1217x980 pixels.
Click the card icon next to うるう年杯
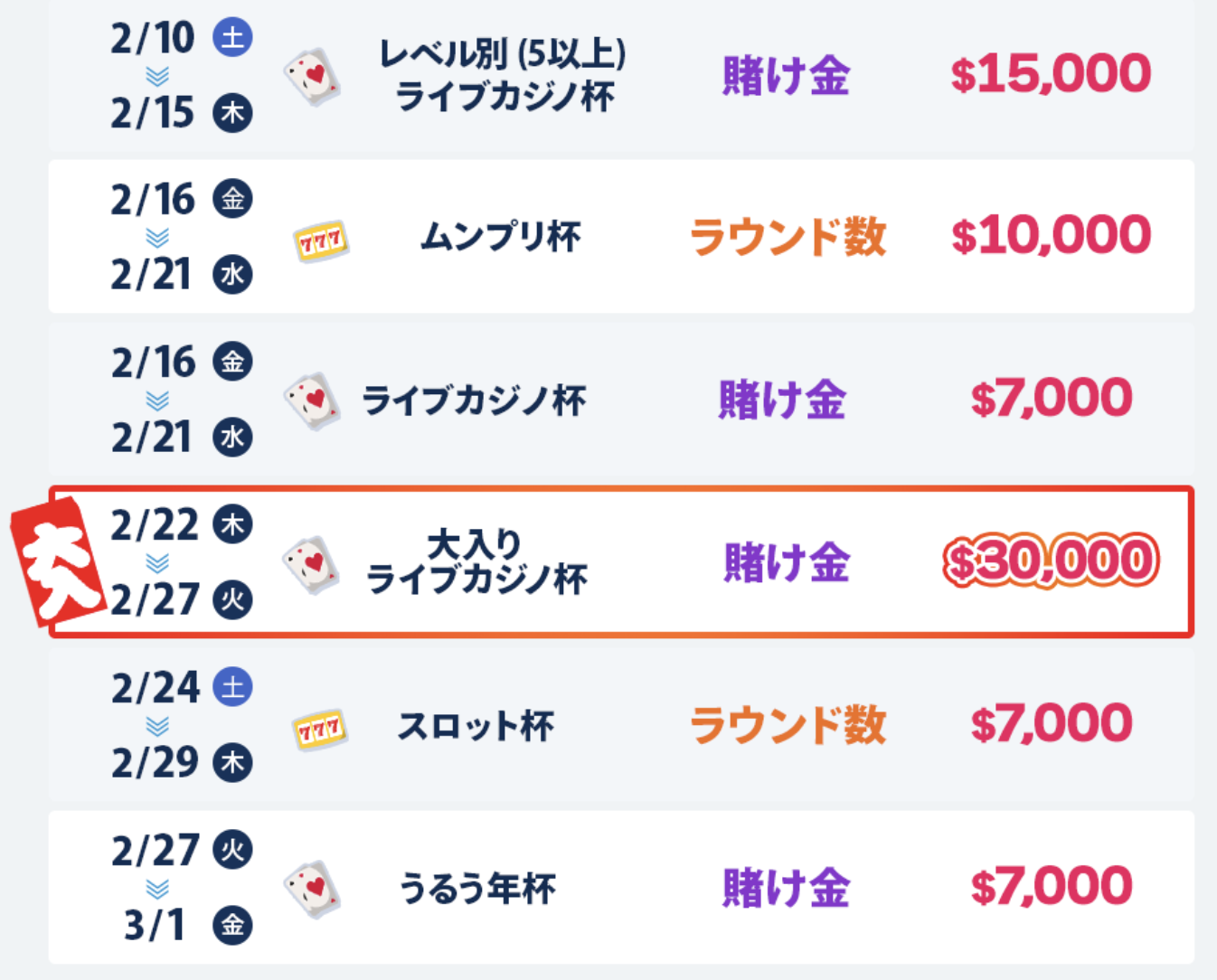pos(312,890)
